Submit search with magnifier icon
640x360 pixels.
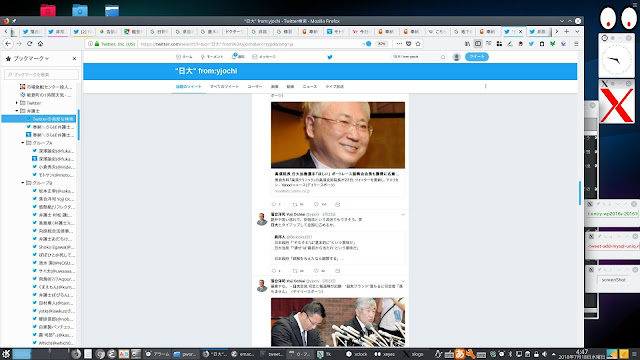(x=443, y=57)
